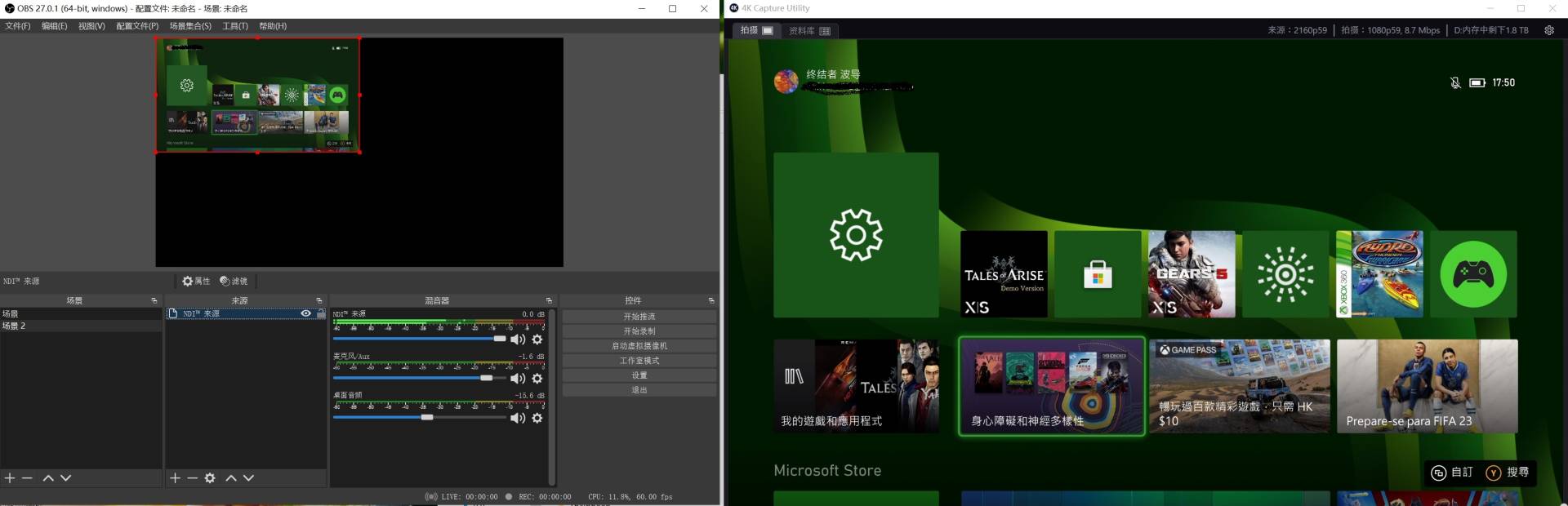Click 4K Capture Utility logo in title bar
The width and height of the screenshot is (1568, 506).
734,8
